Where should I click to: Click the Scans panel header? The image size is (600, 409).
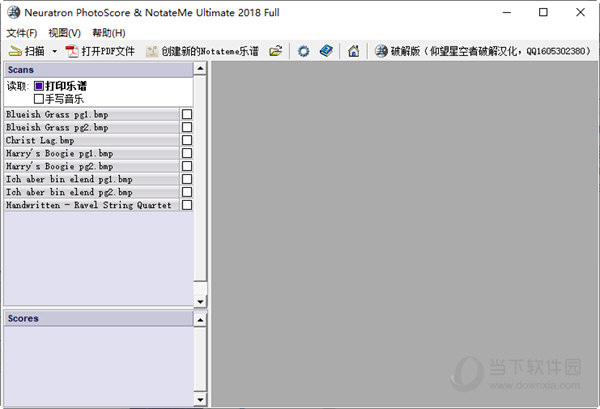99,70
